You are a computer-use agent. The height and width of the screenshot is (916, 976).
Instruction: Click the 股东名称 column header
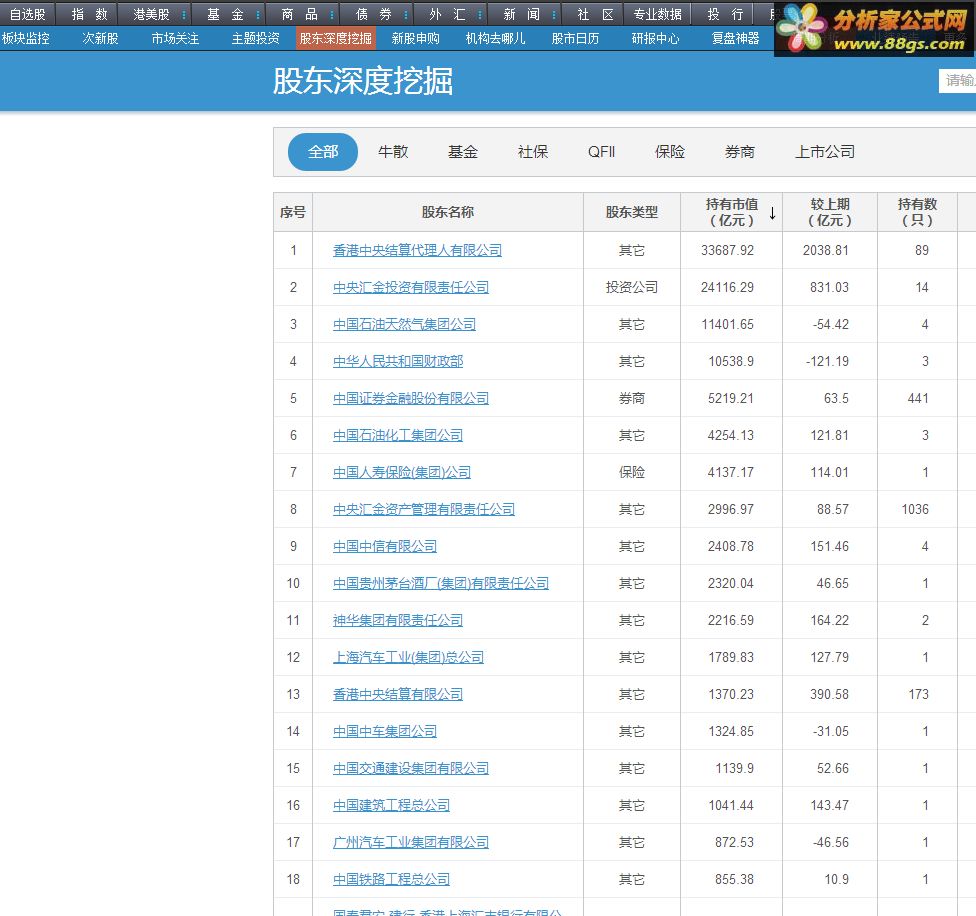point(448,212)
